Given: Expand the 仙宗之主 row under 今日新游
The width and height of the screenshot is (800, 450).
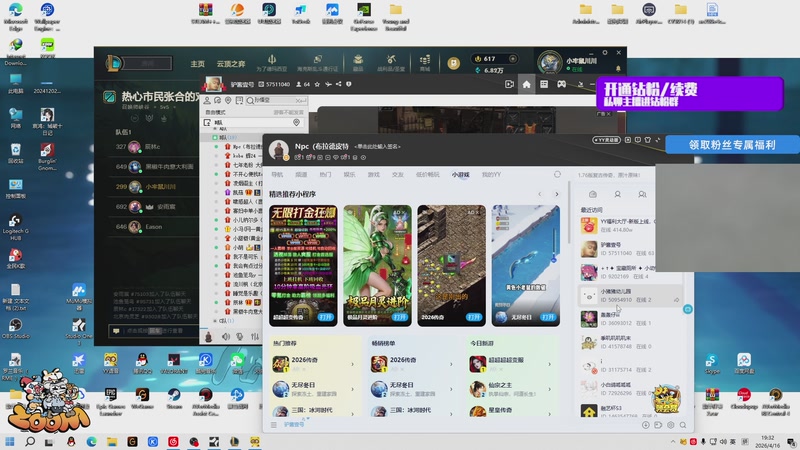Looking at the screenshot, I should click(549, 389).
